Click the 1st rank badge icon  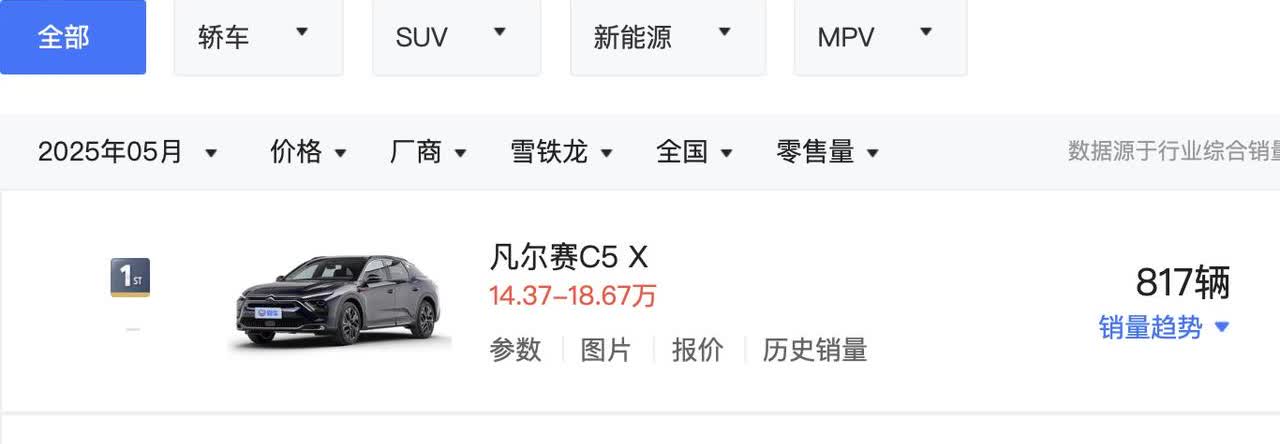[x=130, y=277]
